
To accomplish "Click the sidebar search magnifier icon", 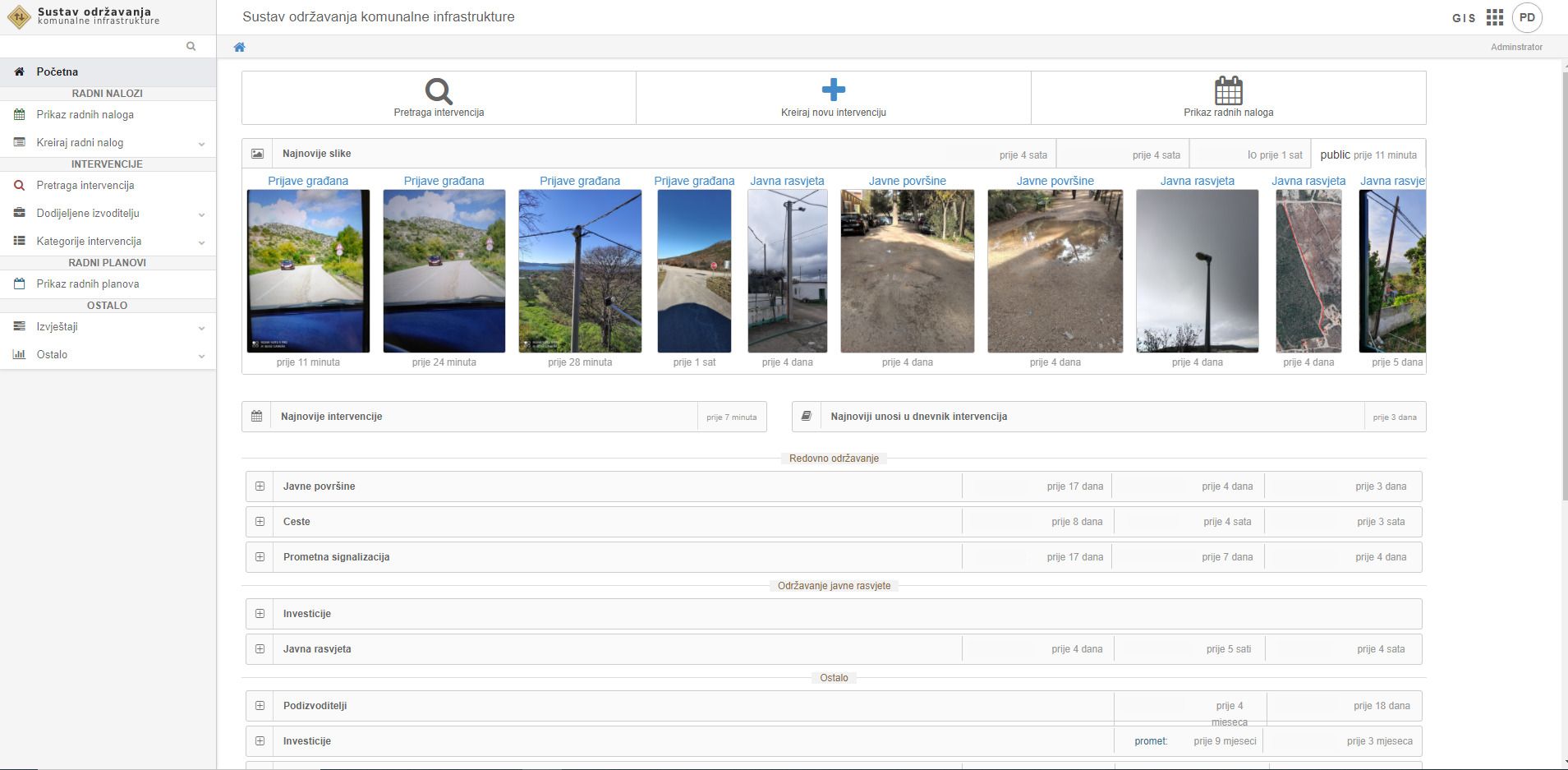I will click(x=191, y=46).
